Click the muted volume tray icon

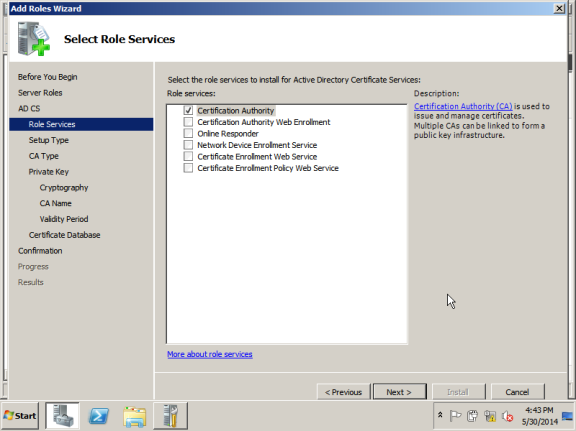tap(508, 416)
